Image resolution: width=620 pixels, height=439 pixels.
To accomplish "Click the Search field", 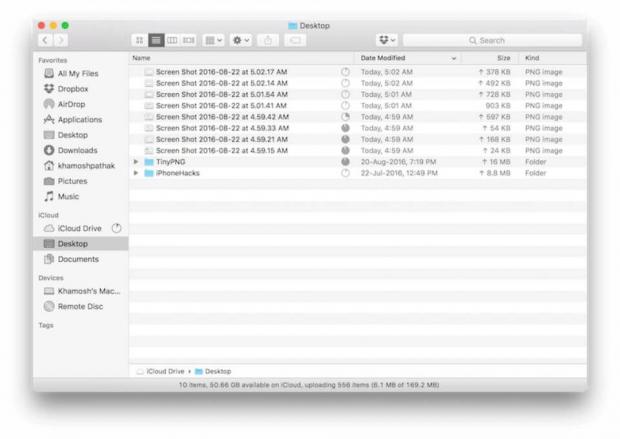I will point(492,40).
